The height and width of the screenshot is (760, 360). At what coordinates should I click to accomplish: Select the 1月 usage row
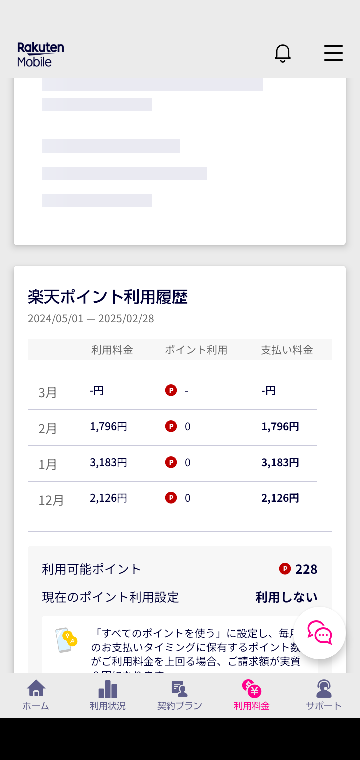pos(172,463)
